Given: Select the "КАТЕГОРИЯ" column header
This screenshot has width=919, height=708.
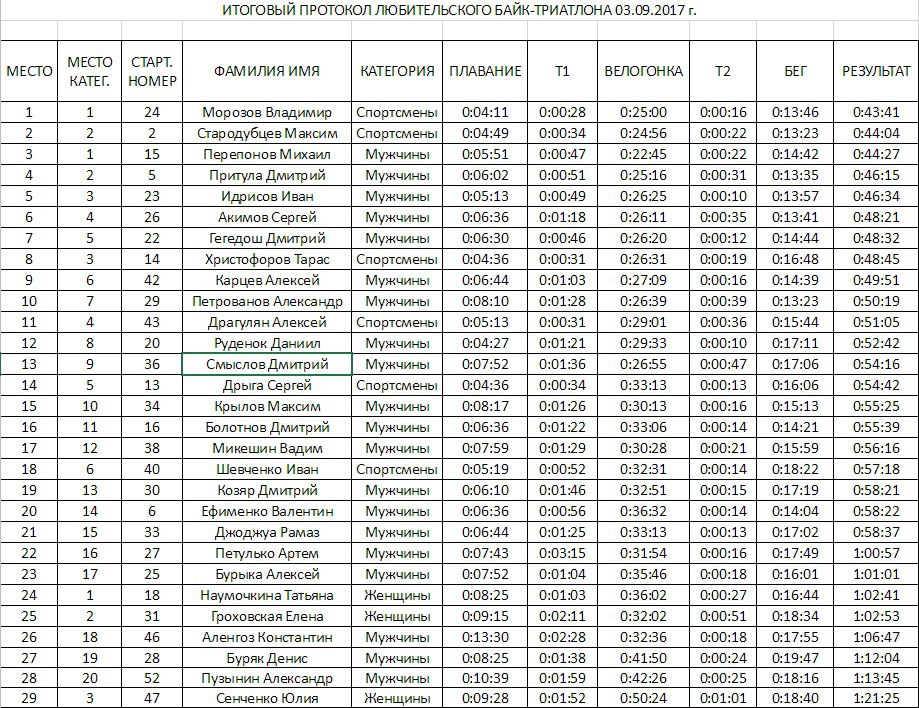Looking at the screenshot, I should click(x=397, y=71).
